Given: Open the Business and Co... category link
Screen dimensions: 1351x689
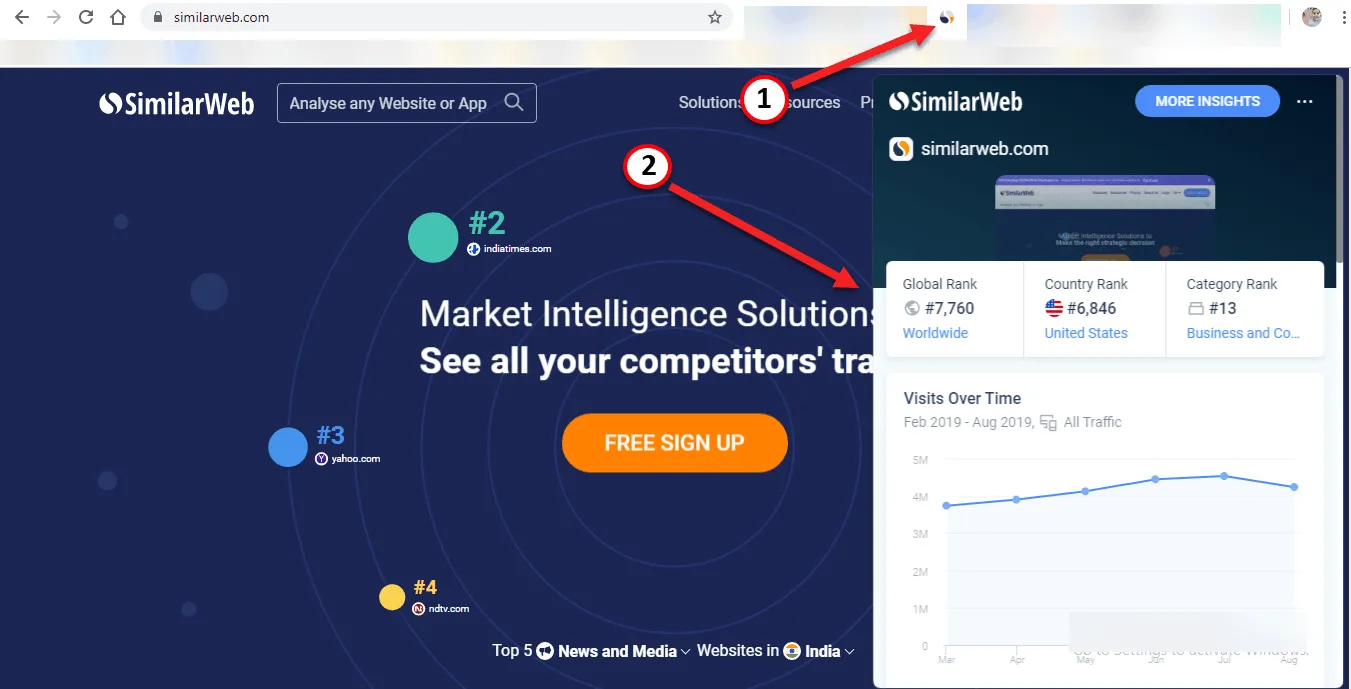Looking at the screenshot, I should click(x=1243, y=333).
